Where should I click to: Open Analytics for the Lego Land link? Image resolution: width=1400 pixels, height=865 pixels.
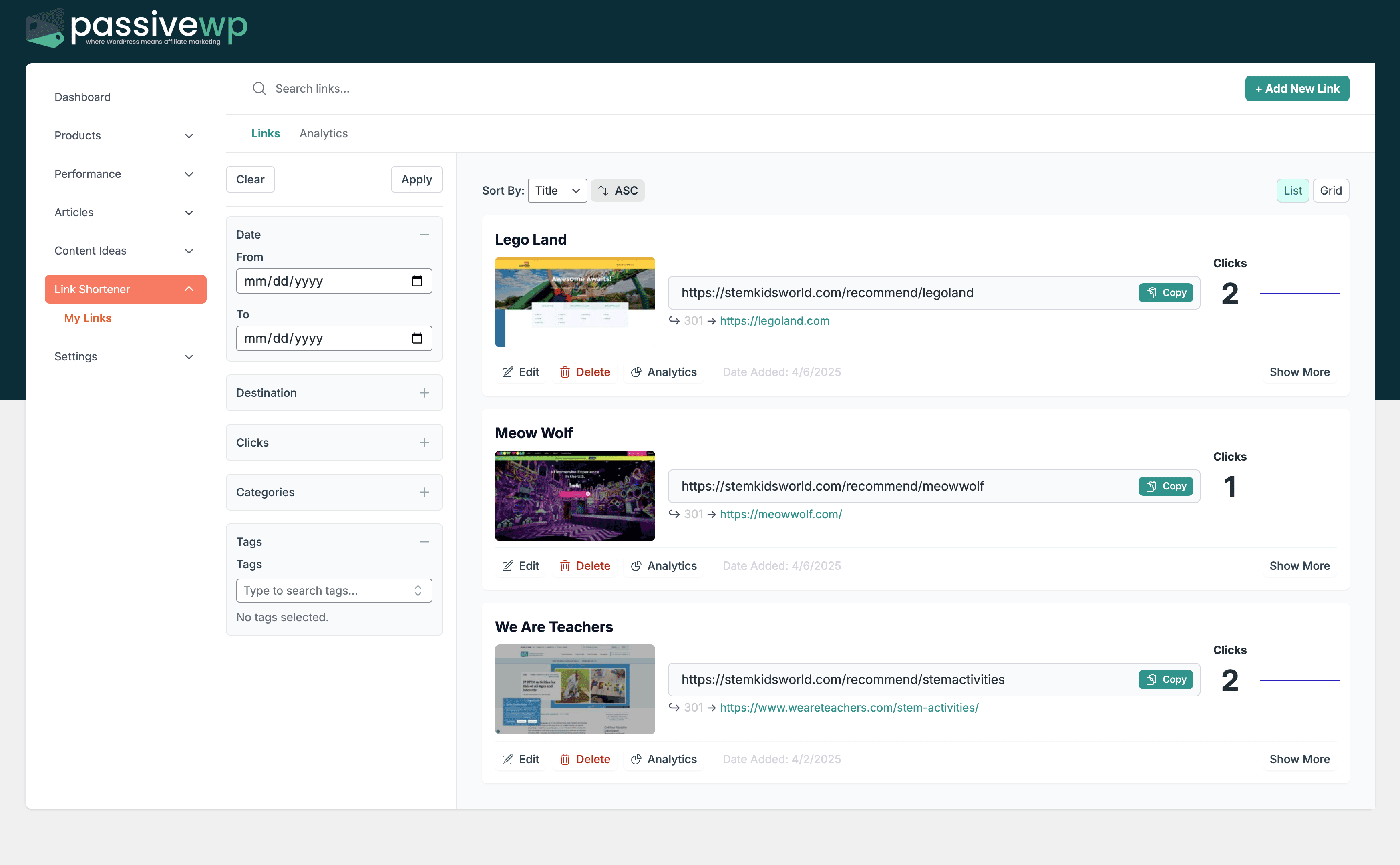[x=664, y=372]
